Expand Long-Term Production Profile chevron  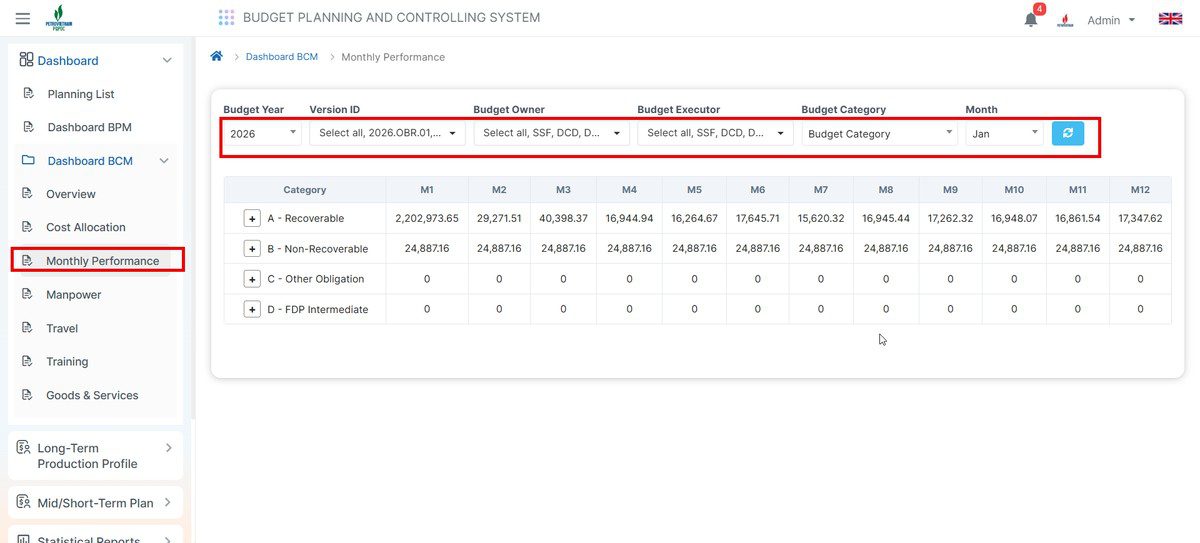pos(168,448)
